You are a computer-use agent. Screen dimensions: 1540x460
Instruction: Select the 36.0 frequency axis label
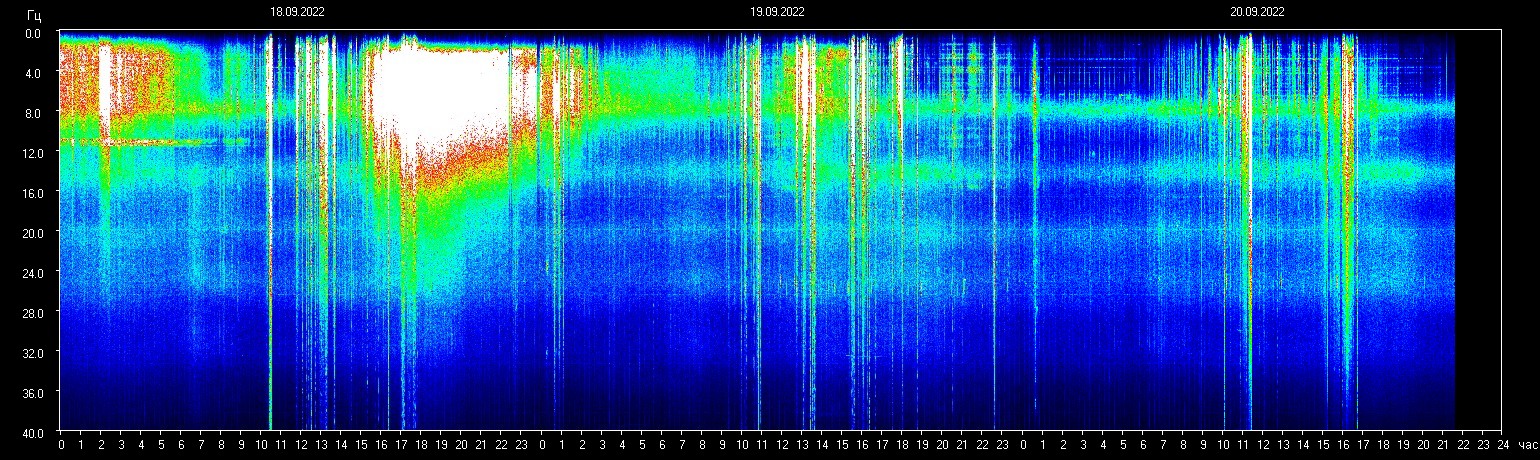tap(31, 392)
